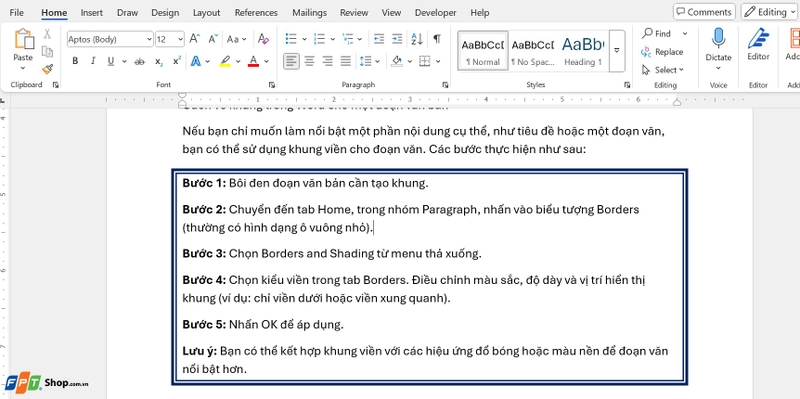The width and height of the screenshot is (800, 399).
Task: Justify the paragraph text
Action: tap(346, 62)
